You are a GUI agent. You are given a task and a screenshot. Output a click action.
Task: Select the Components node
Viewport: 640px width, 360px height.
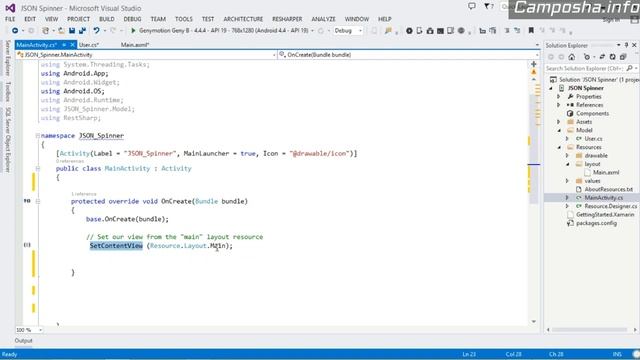pyautogui.click(x=592, y=113)
